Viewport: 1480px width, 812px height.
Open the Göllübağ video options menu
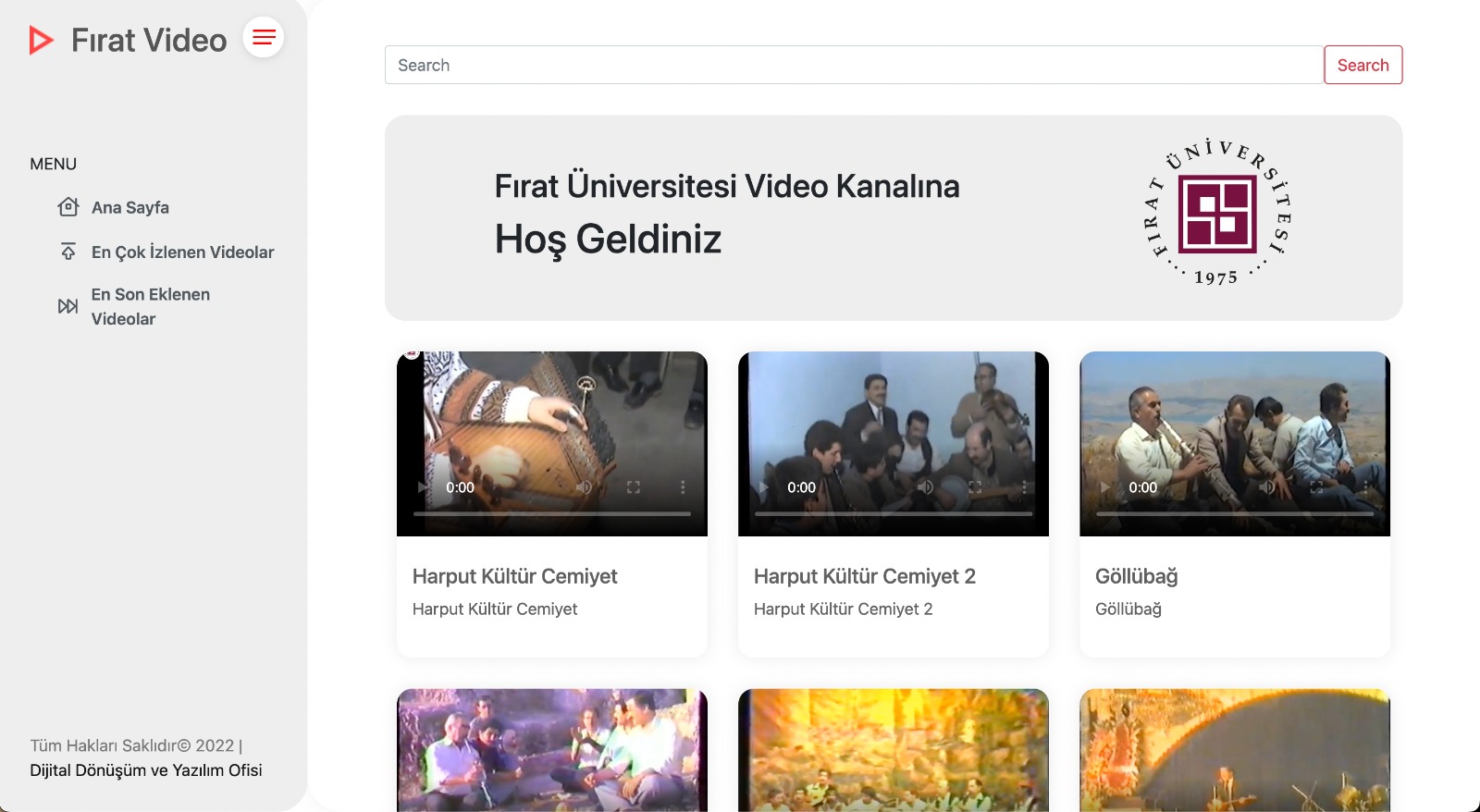point(1365,487)
